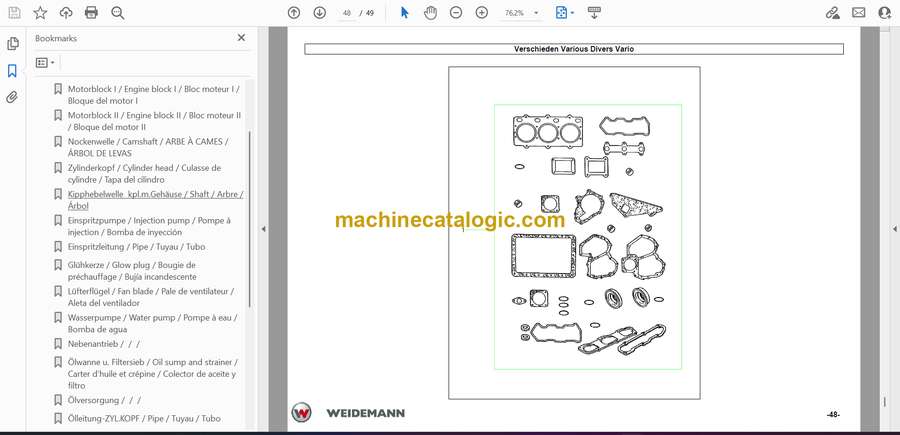
Task: Activate the hand pan tool
Action: 430,13
